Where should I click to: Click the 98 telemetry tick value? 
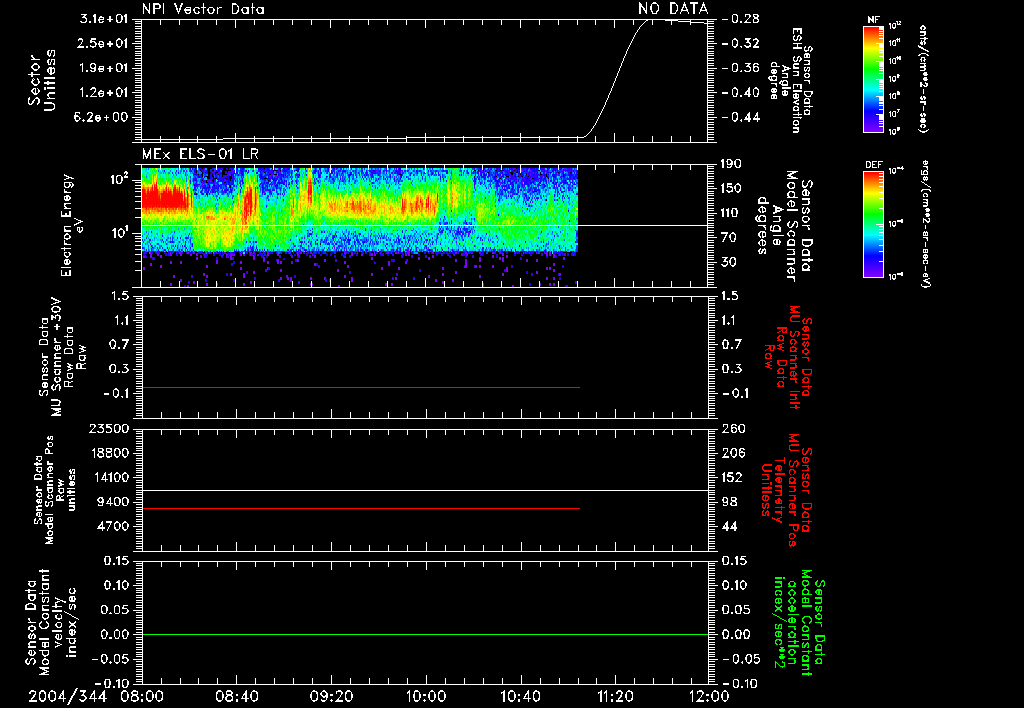[729, 502]
